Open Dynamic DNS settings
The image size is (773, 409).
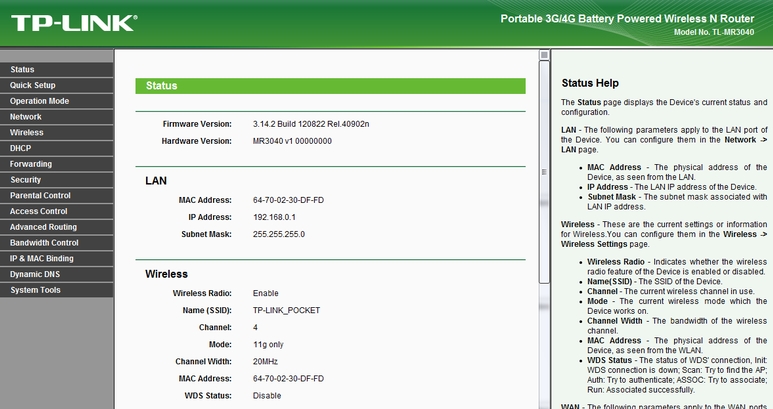56,274
